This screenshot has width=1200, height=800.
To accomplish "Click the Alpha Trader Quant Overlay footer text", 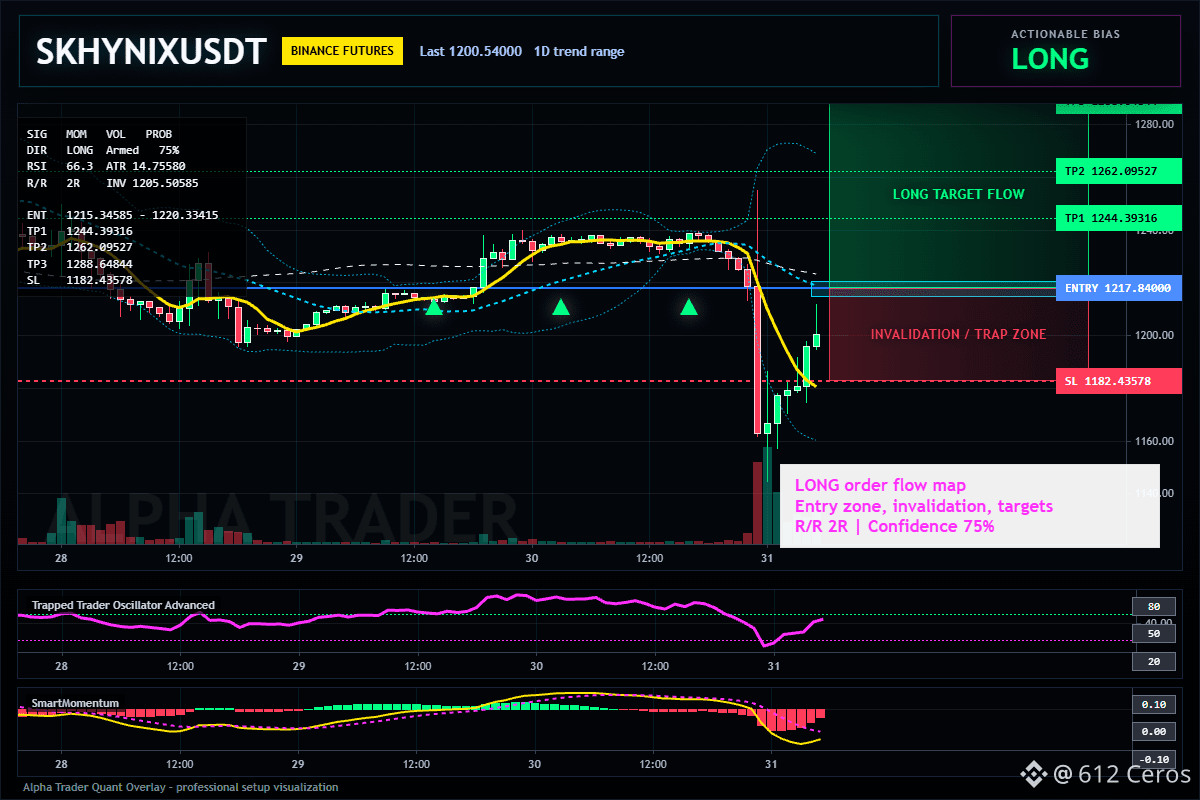I will tap(181, 787).
